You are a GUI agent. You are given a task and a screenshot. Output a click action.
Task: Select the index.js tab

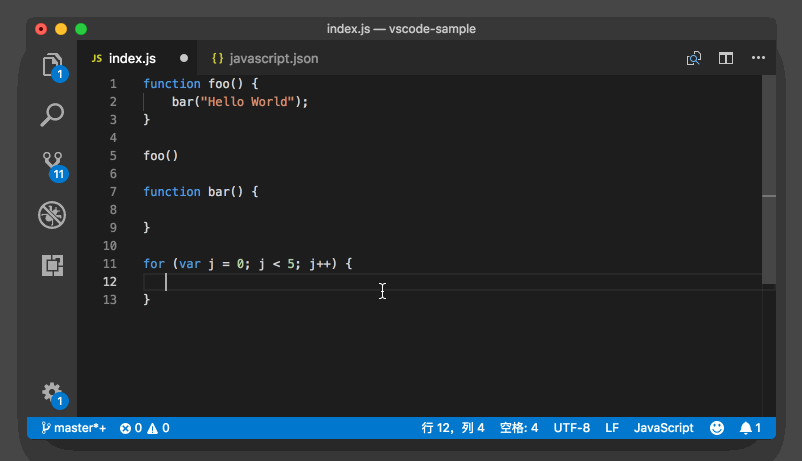(132, 59)
